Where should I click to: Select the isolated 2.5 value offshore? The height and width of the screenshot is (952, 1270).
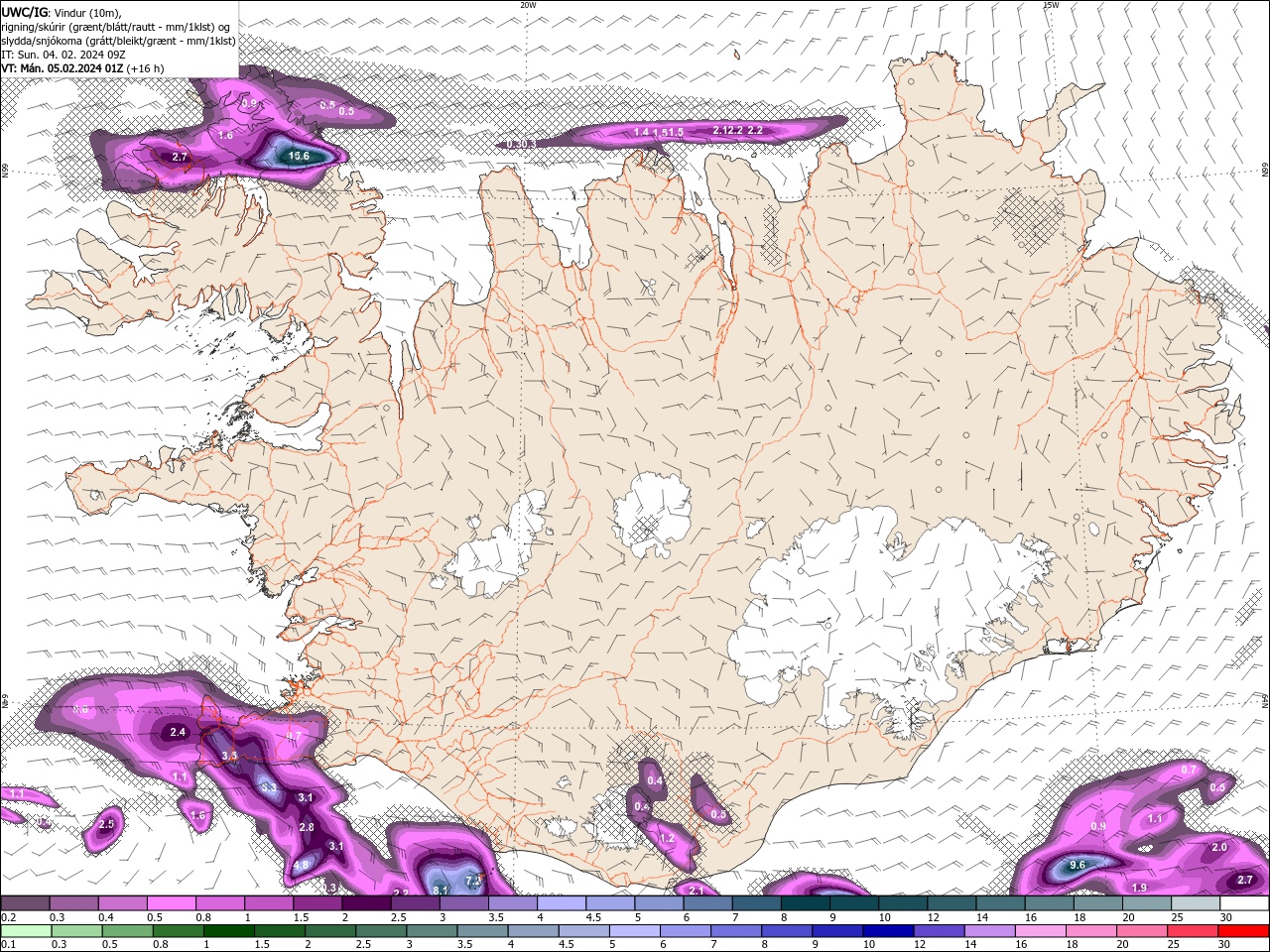pos(106,824)
